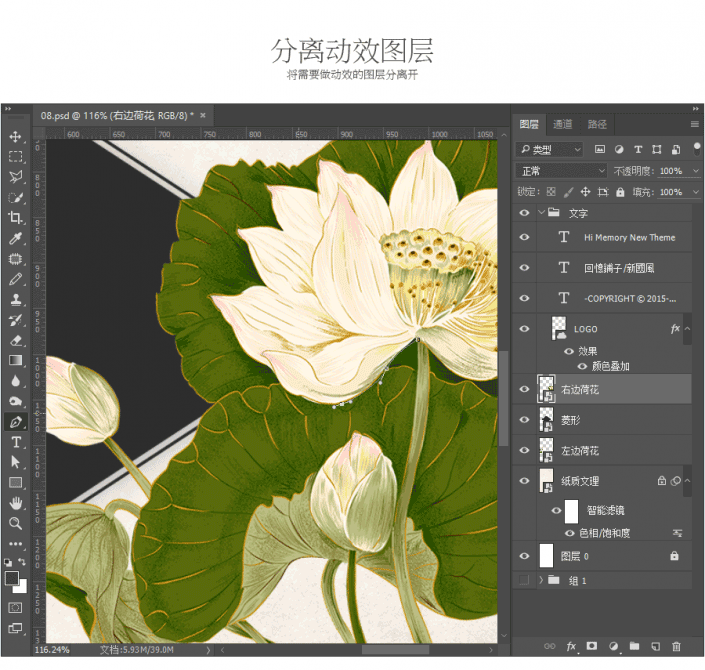Filter layers by type layers
This screenshot has width=705, height=670.
(x=638, y=149)
